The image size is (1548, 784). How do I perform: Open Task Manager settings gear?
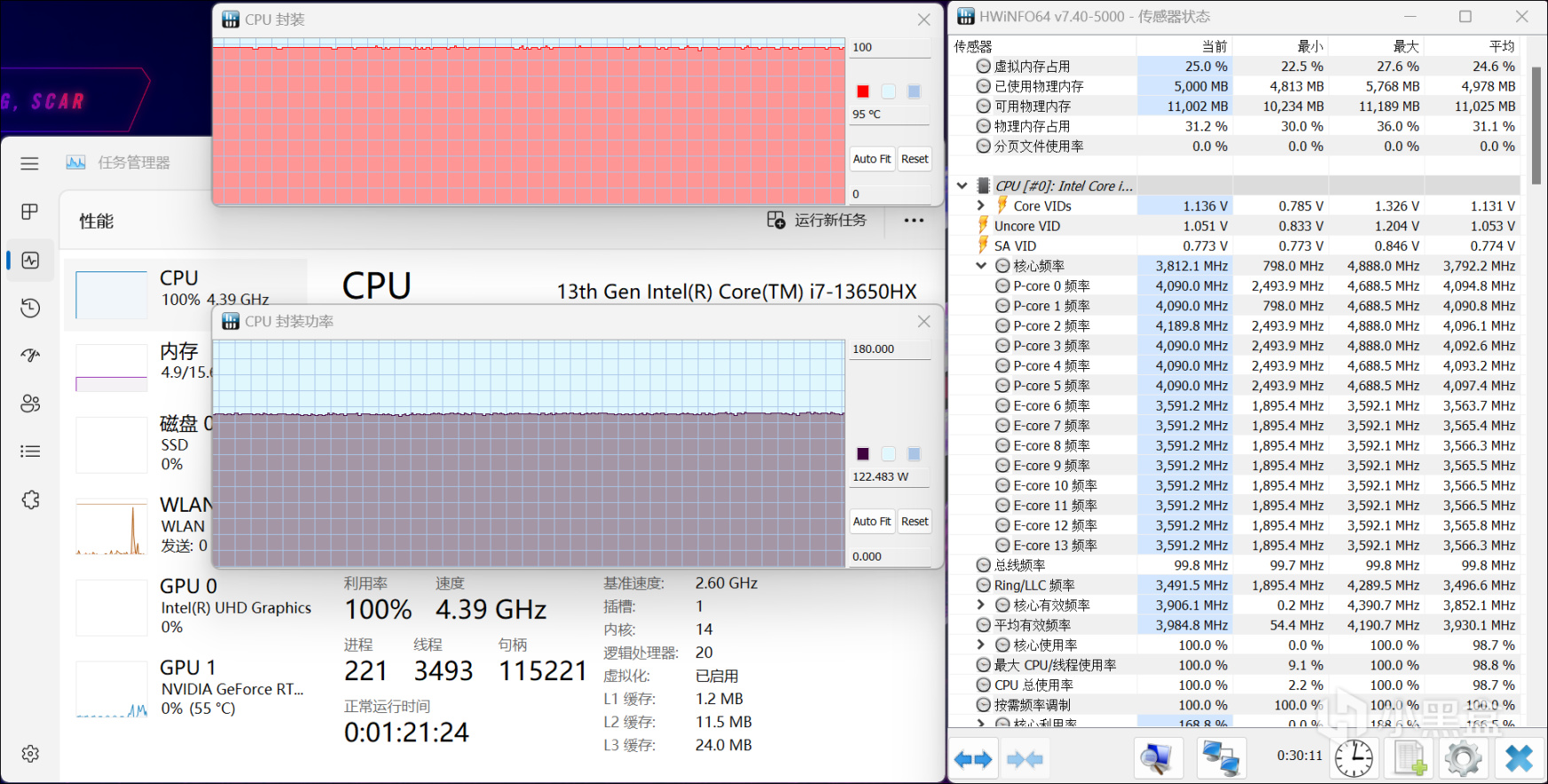30,754
